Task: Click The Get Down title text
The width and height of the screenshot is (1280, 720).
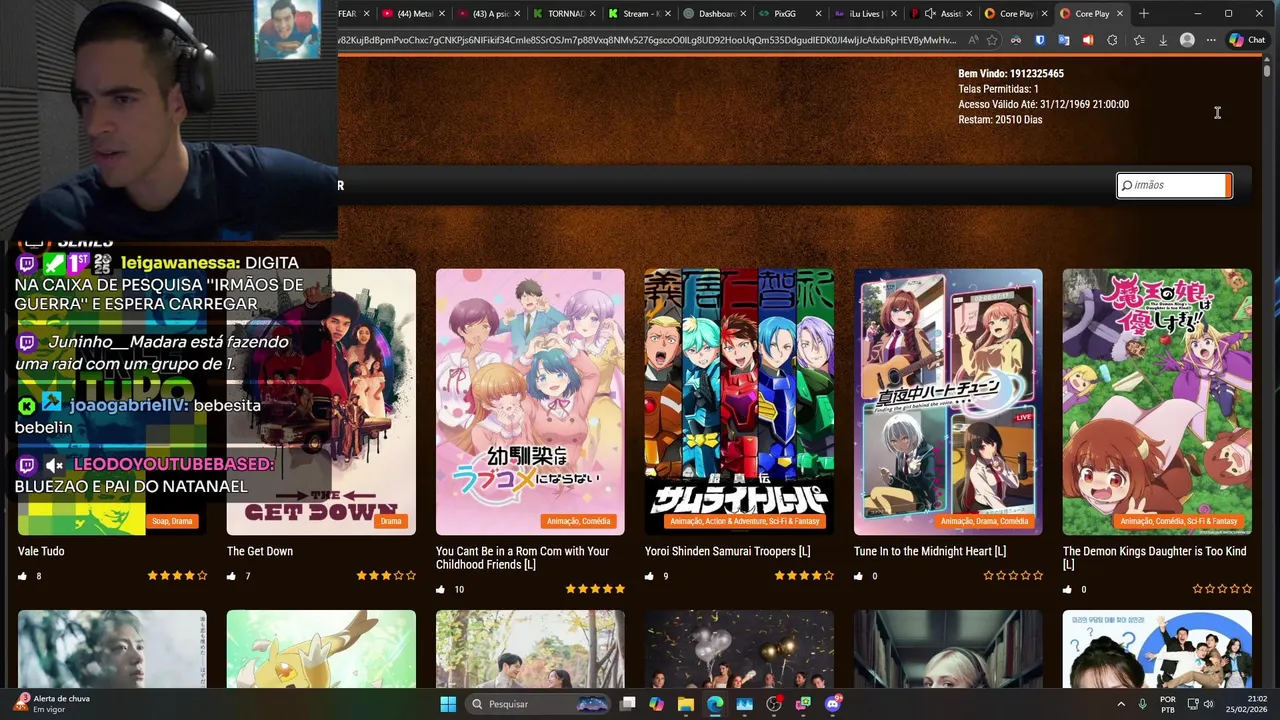Action: [260, 551]
